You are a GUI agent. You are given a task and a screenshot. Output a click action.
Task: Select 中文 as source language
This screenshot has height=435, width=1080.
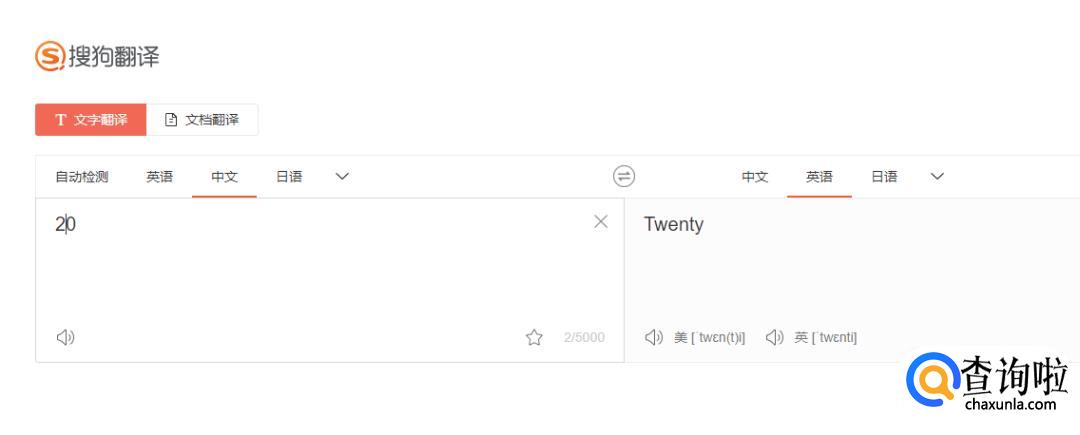click(x=224, y=177)
